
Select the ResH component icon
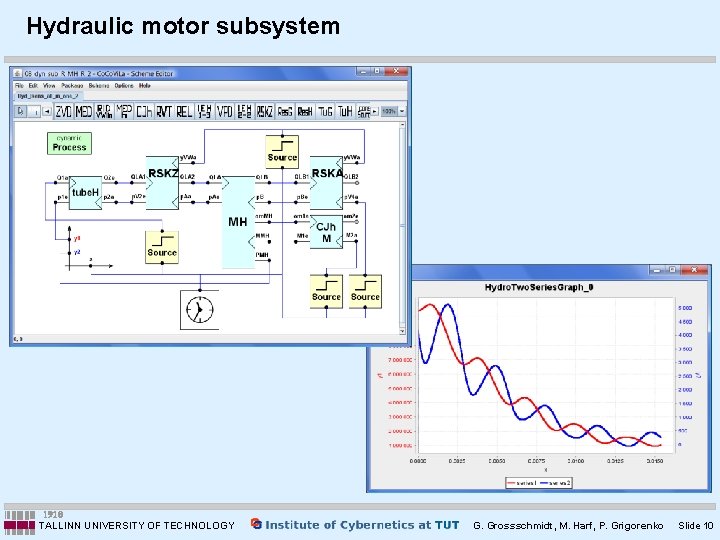[305, 111]
